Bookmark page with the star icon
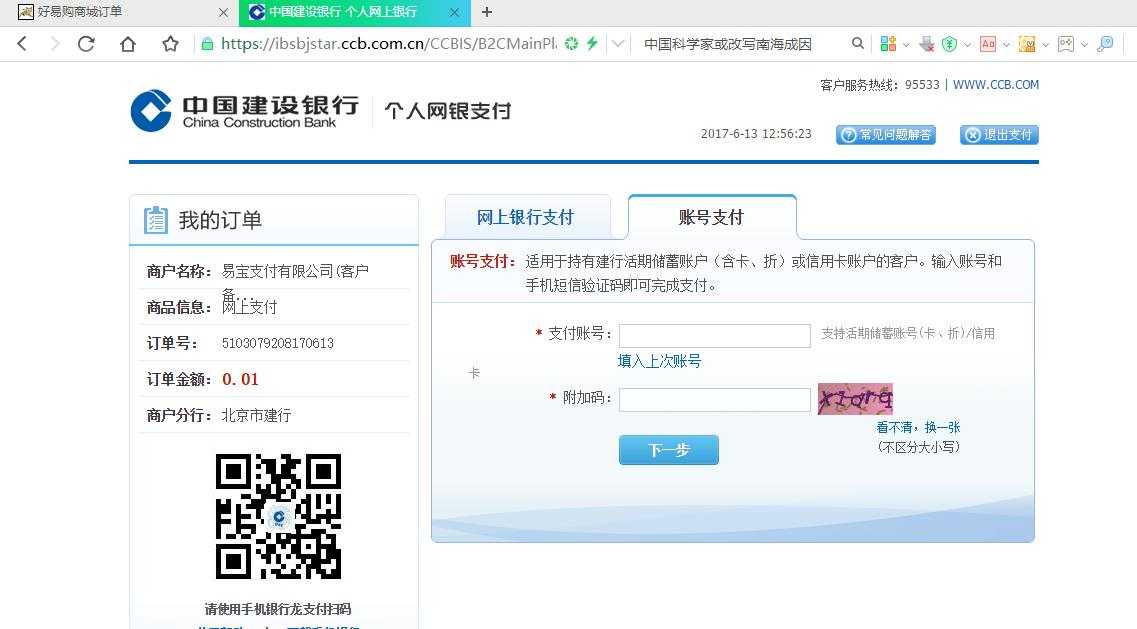 (170, 44)
